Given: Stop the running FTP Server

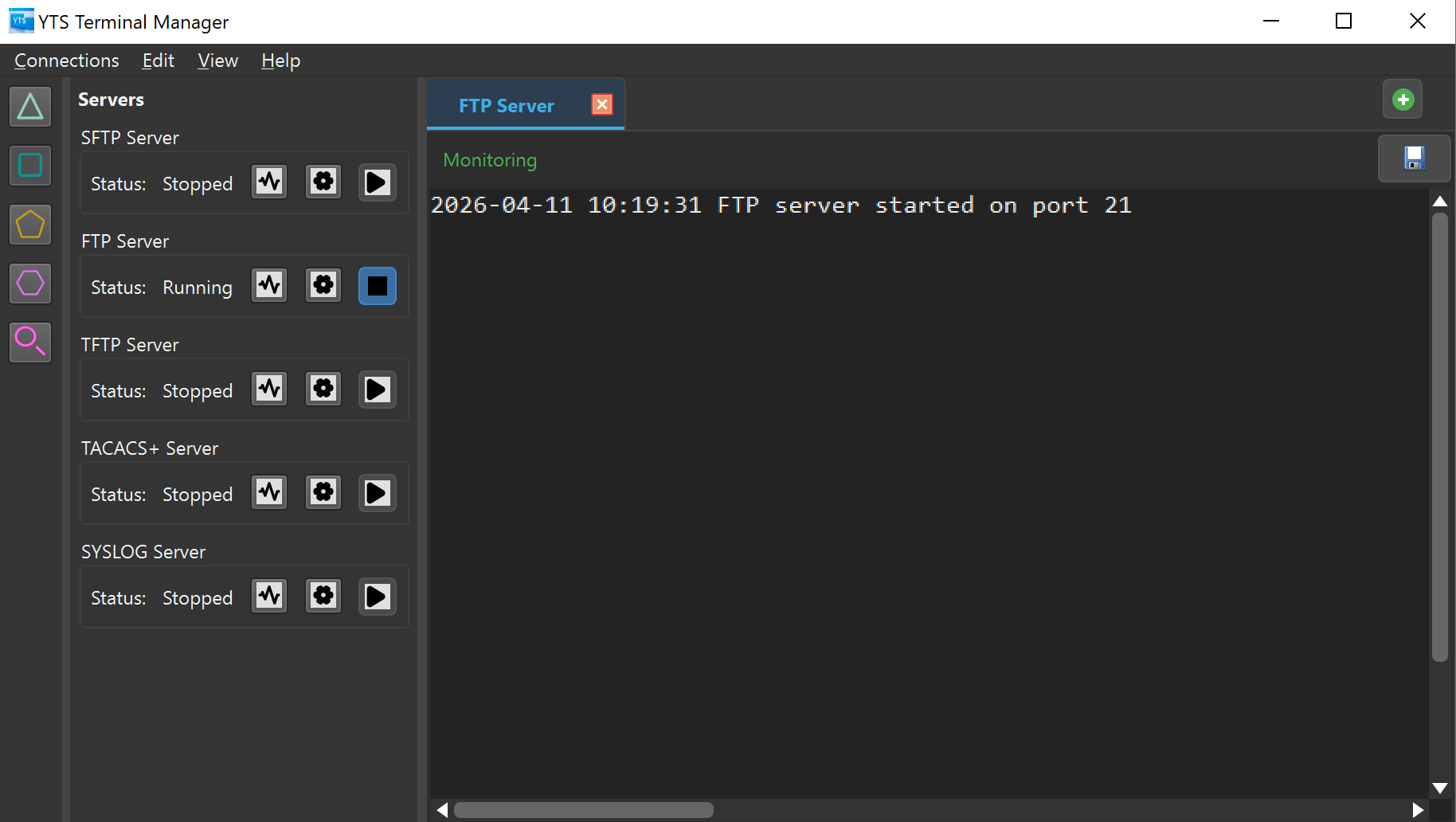Looking at the screenshot, I should [x=377, y=285].
